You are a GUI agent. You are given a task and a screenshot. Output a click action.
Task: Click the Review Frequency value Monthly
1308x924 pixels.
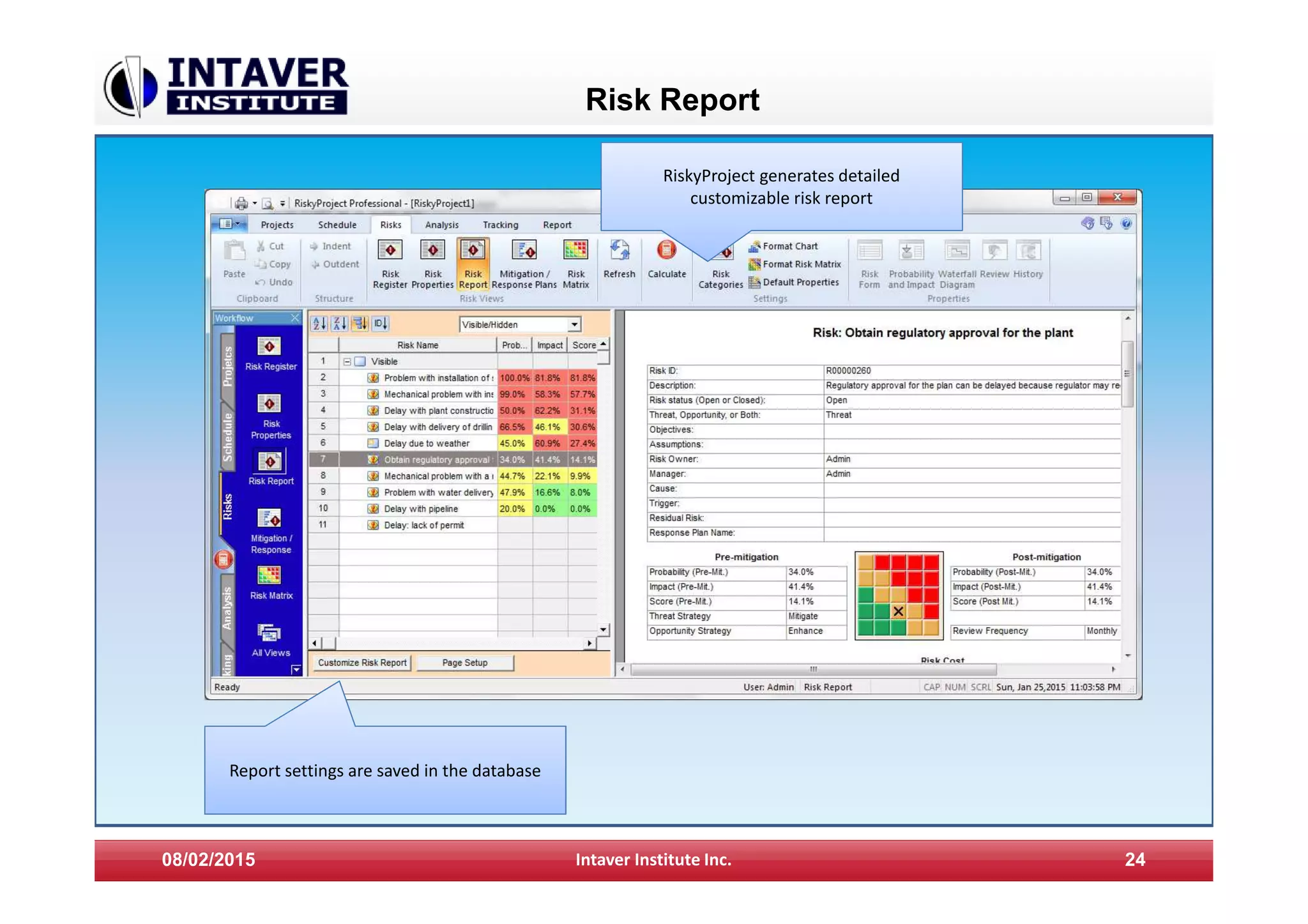(x=1102, y=631)
